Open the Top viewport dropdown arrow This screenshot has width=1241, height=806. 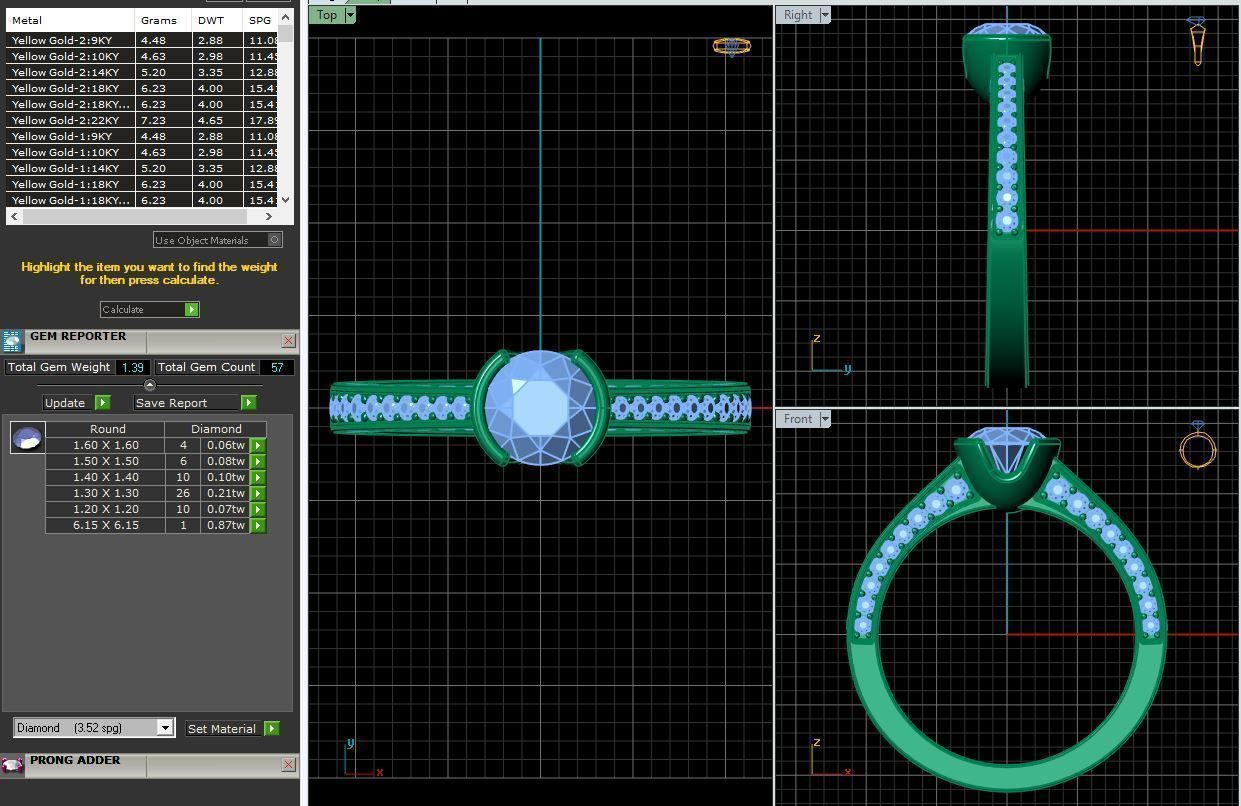[x=350, y=15]
